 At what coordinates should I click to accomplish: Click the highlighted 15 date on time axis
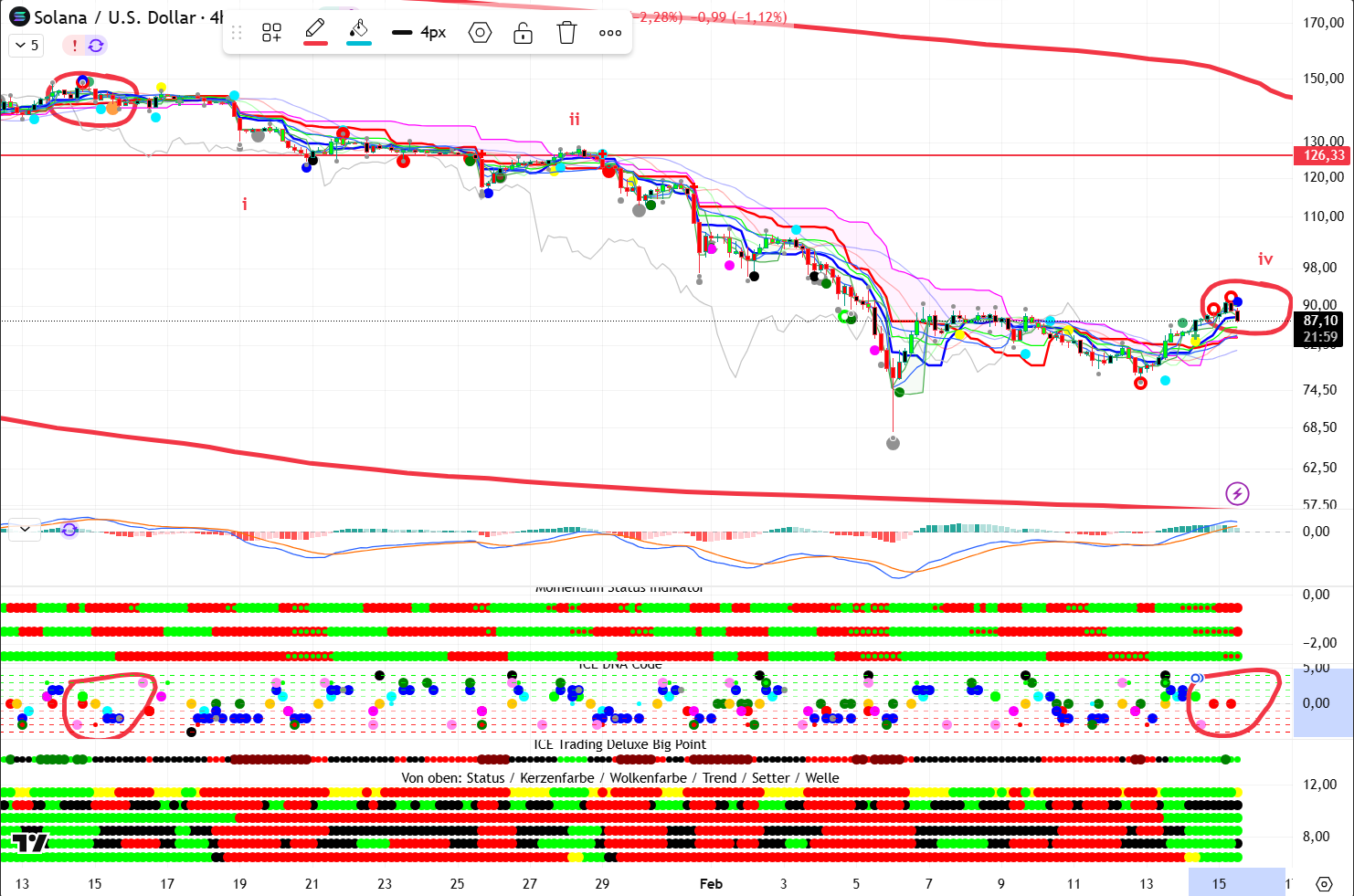tap(1219, 883)
